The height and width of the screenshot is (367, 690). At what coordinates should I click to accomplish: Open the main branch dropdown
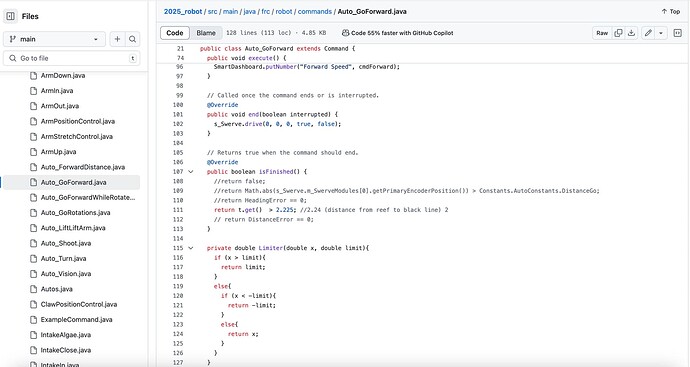pyautogui.click(x=54, y=39)
